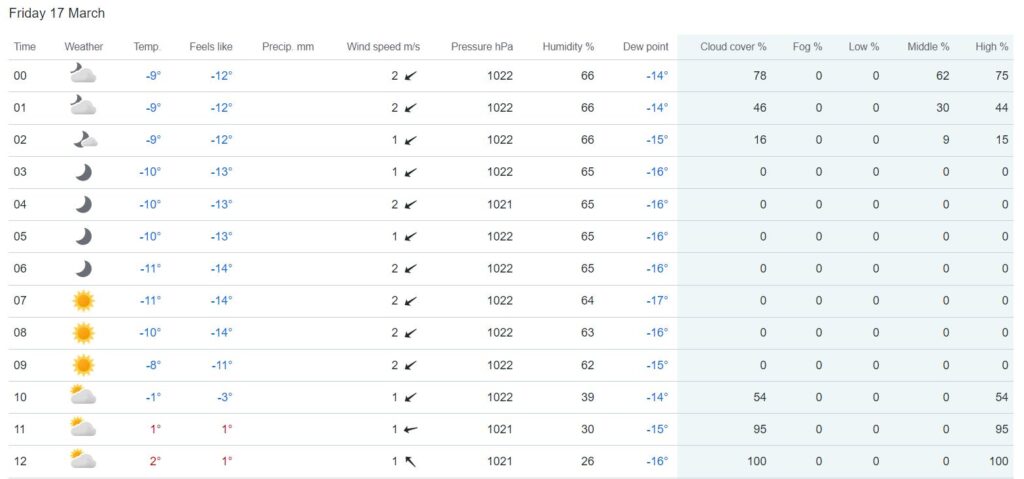Screen dimensions: 1024x479
Task: Click the Dew point column header
Action: tap(645, 47)
